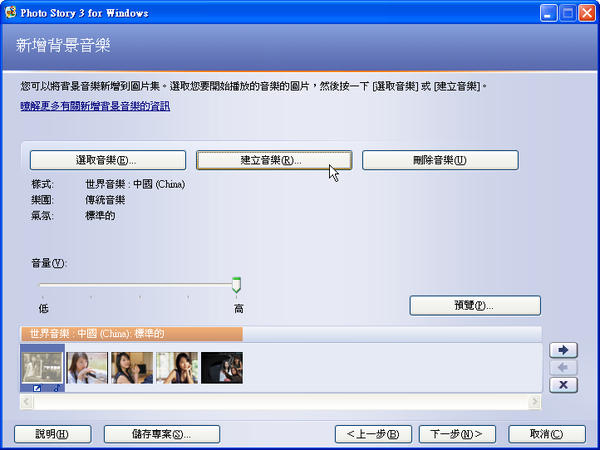This screenshot has width=600, height=450.
Task: Open the link about adding background music
Action: coord(95,106)
